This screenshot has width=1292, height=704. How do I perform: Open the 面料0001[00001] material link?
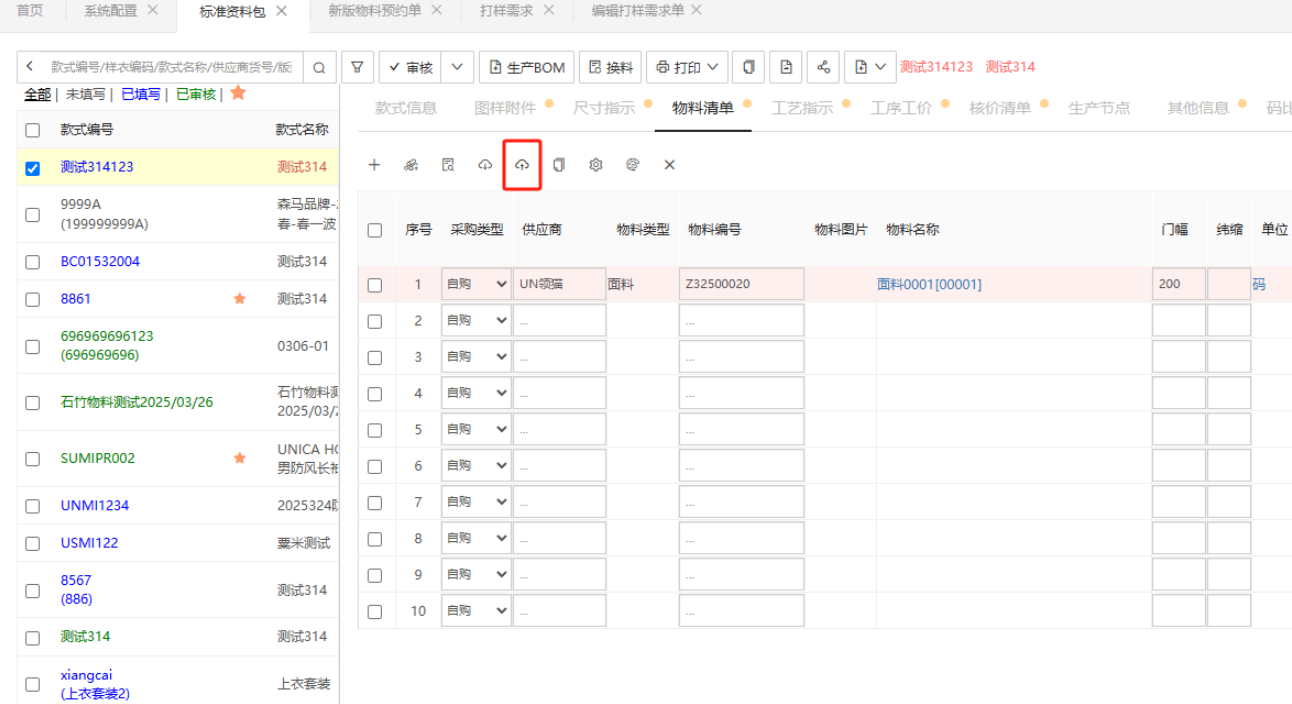click(929, 285)
